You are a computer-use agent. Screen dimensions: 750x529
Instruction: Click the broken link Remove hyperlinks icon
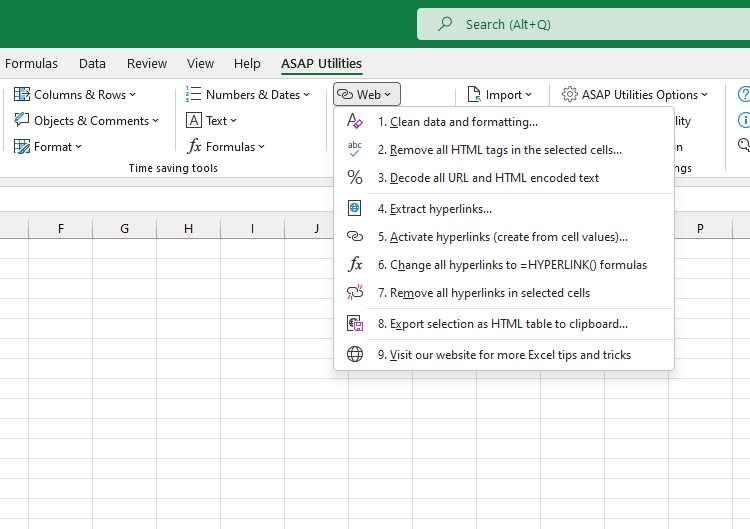[354, 292]
